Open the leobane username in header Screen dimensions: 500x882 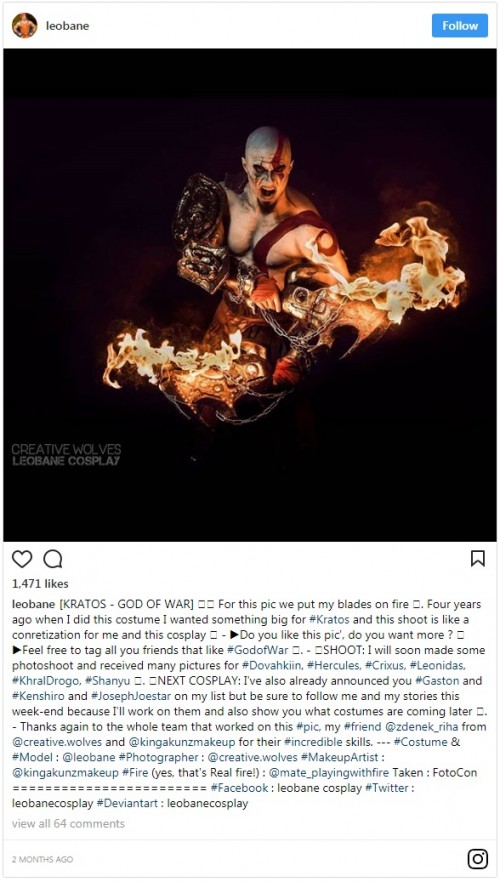click(x=67, y=26)
